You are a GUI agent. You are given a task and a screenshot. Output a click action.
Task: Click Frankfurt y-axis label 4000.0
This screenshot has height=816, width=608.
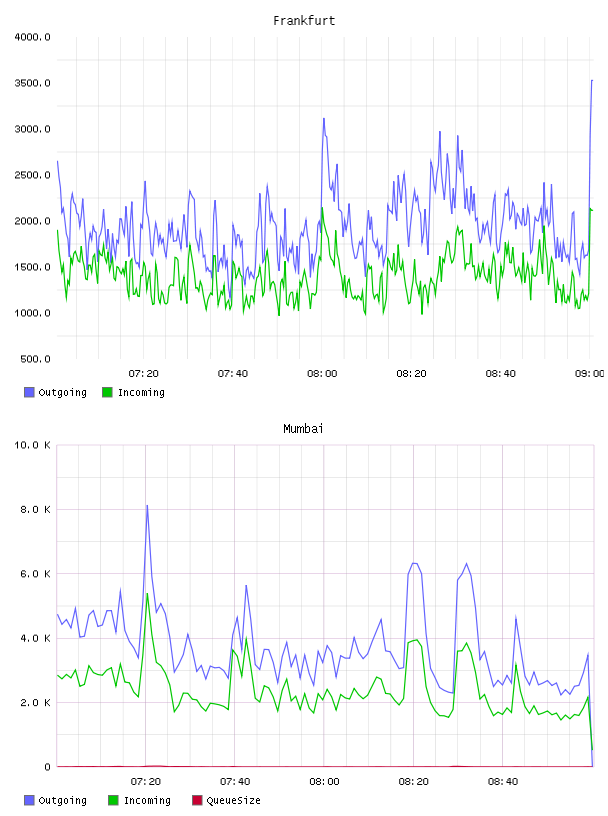pyautogui.click(x=33, y=37)
